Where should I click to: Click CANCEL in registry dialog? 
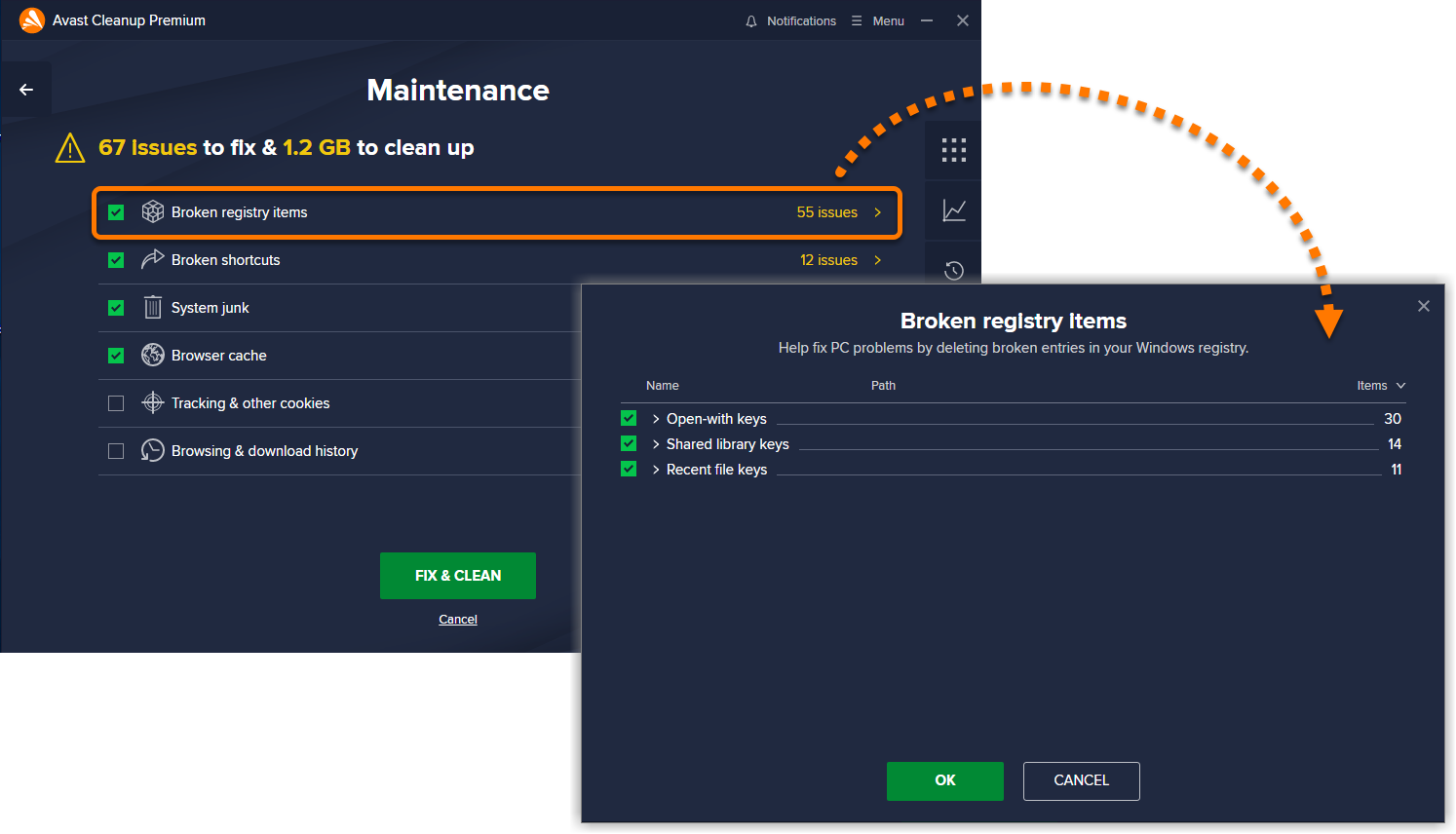[1082, 781]
